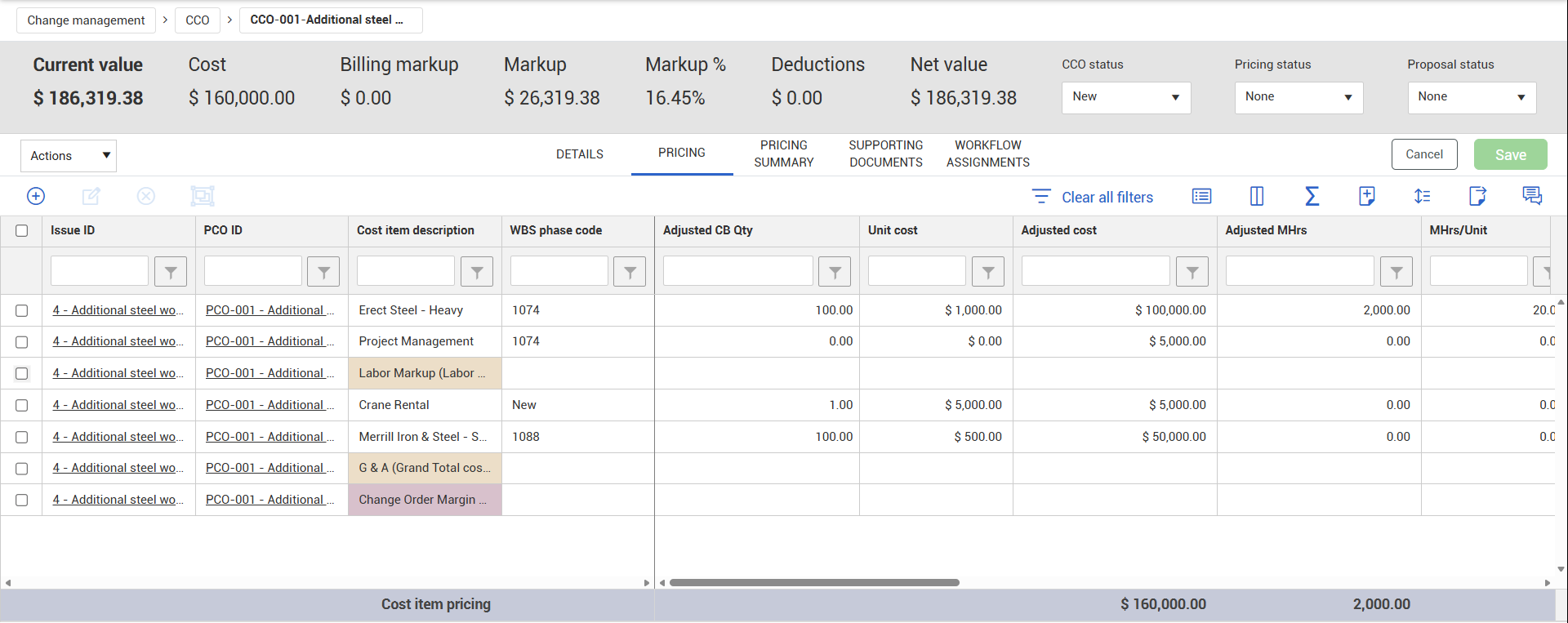Toggle the select-all header checkbox

[22, 231]
